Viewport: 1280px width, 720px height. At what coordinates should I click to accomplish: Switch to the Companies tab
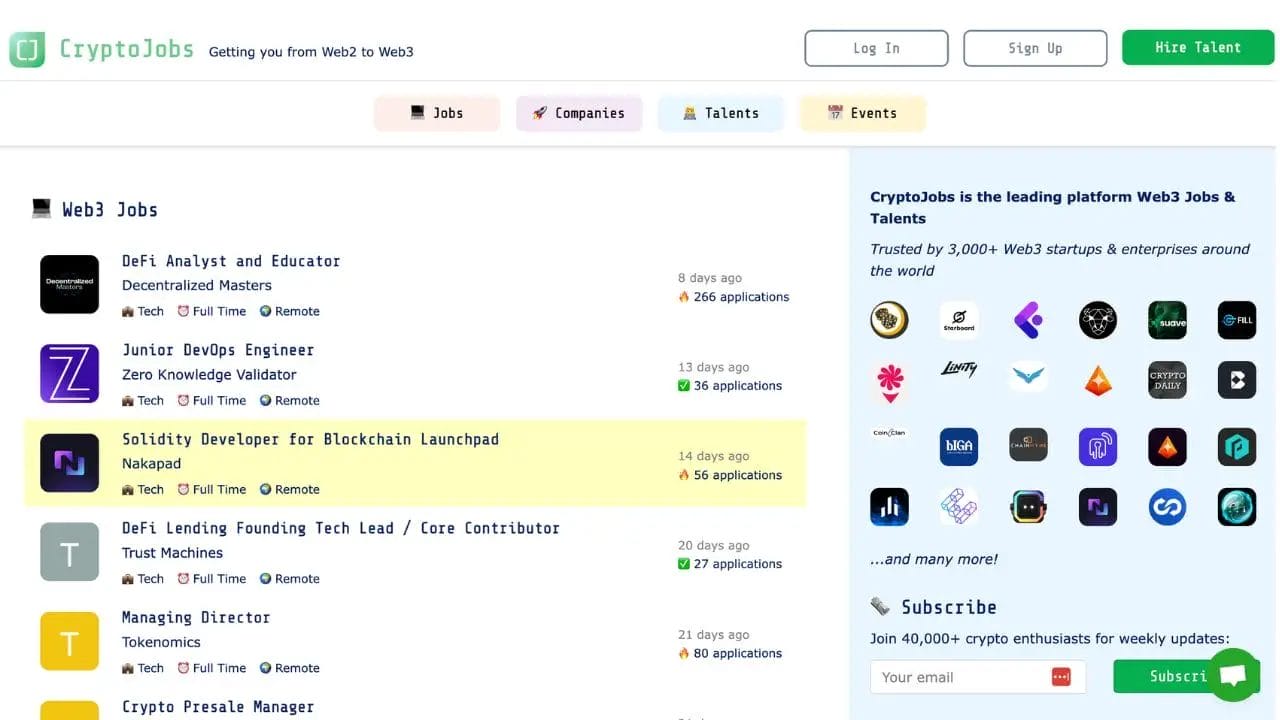[579, 113]
